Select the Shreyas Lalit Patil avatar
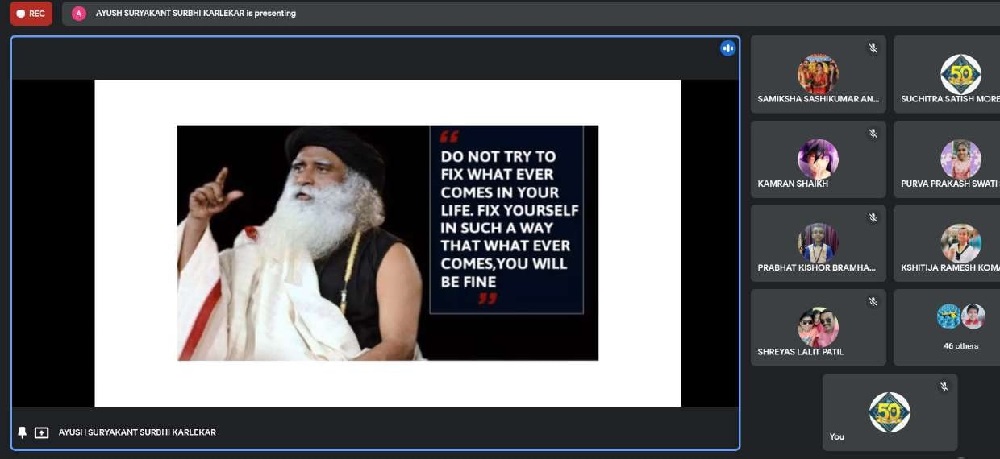1000x459 pixels. click(818, 327)
